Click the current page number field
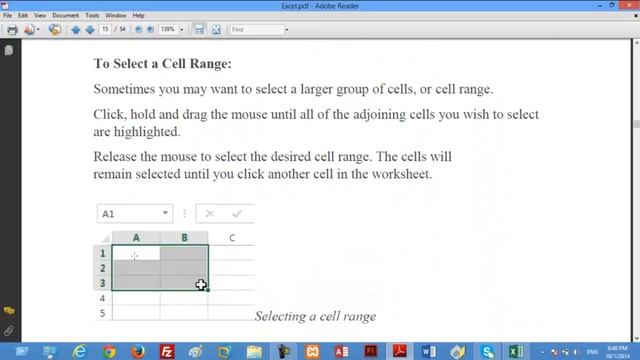 105,29
